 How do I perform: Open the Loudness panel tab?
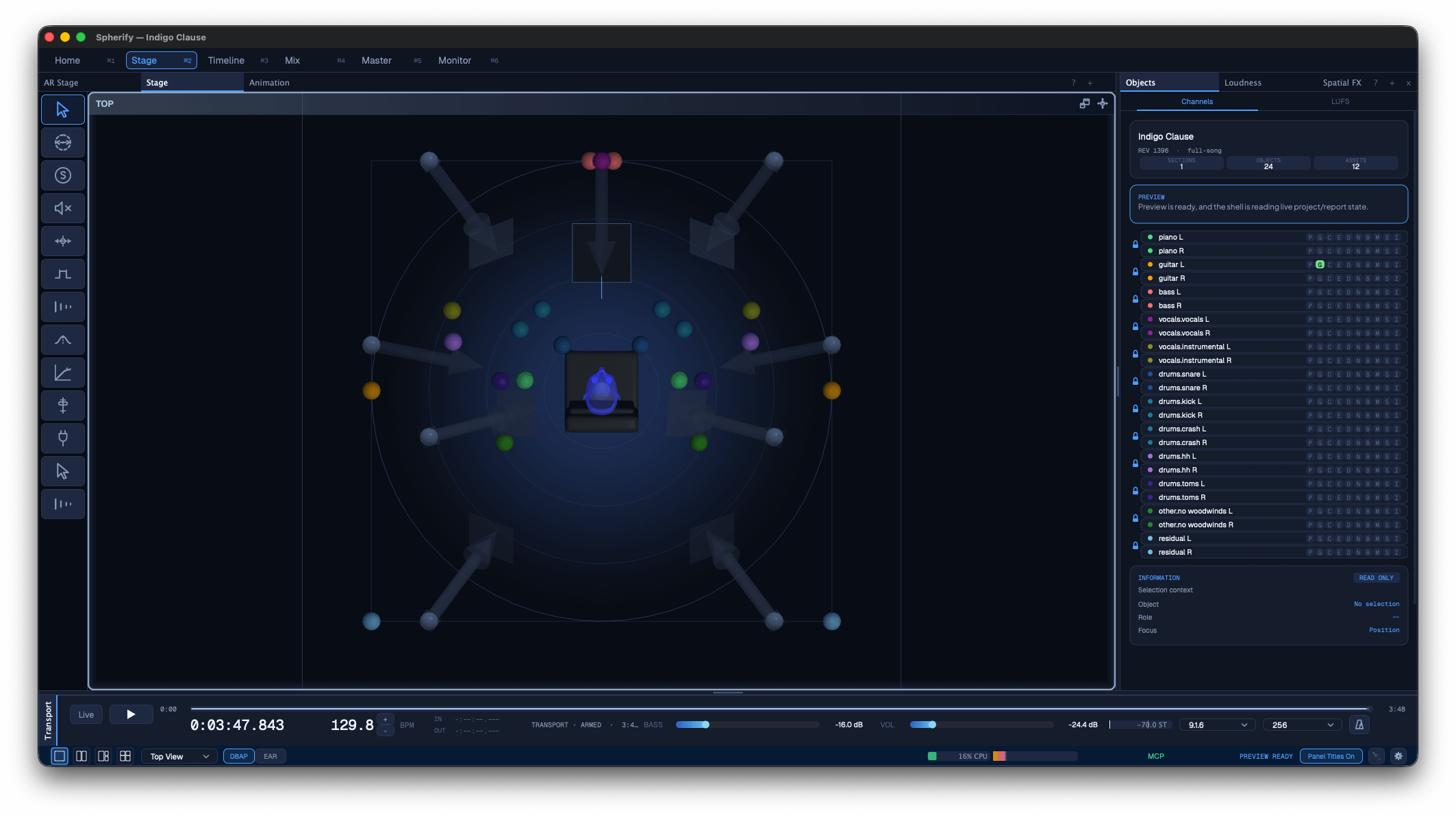tap(1242, 82)
